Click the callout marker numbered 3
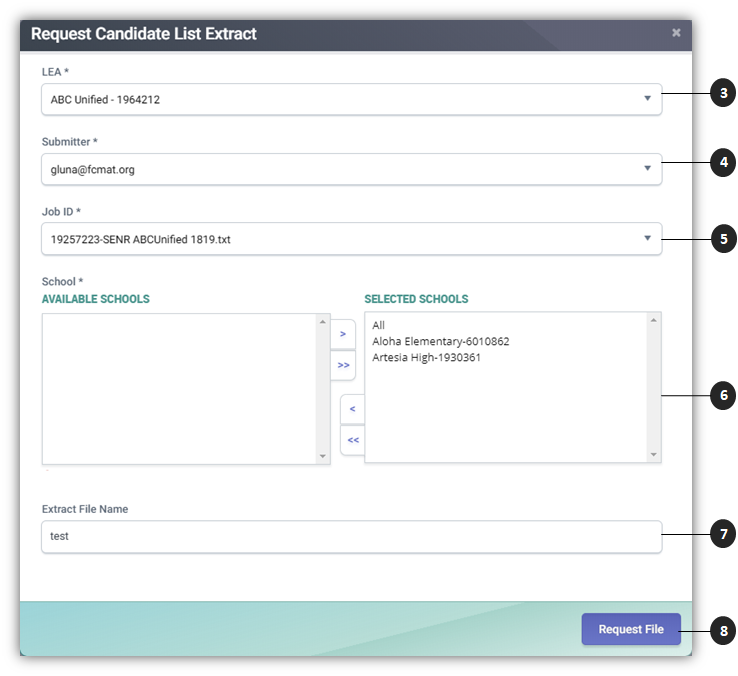The image size is (738, 676). (x=723, y=94)
